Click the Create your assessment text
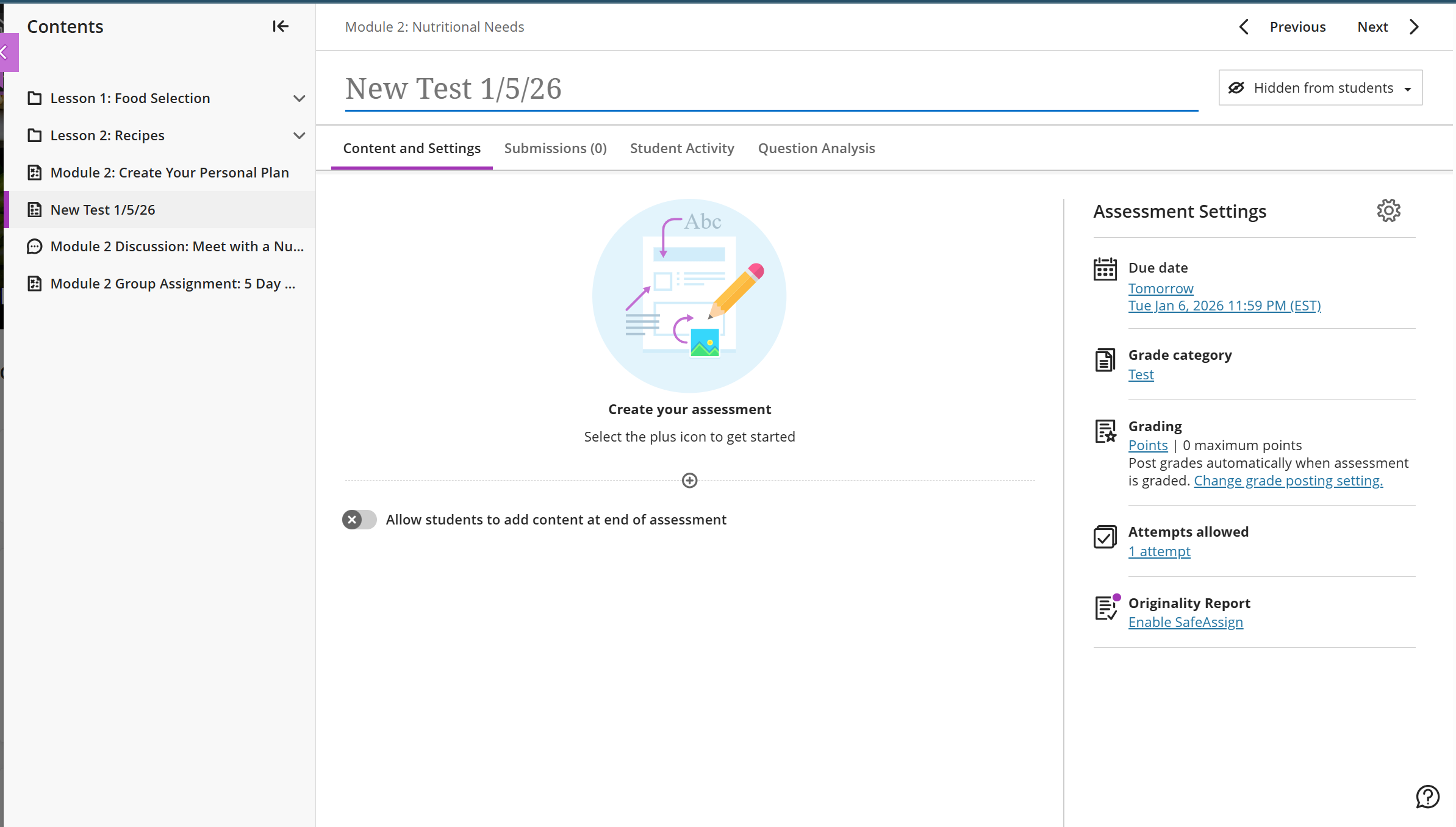 [x=689, y=409]
